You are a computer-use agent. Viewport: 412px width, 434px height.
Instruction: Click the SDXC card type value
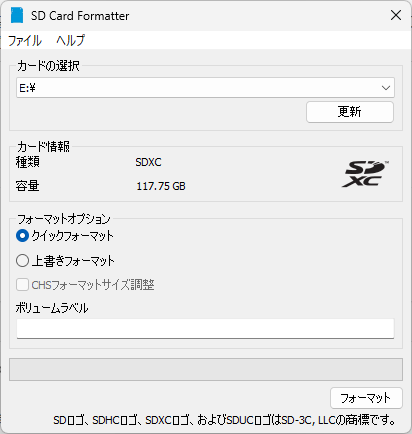click(x=148, y=162)
